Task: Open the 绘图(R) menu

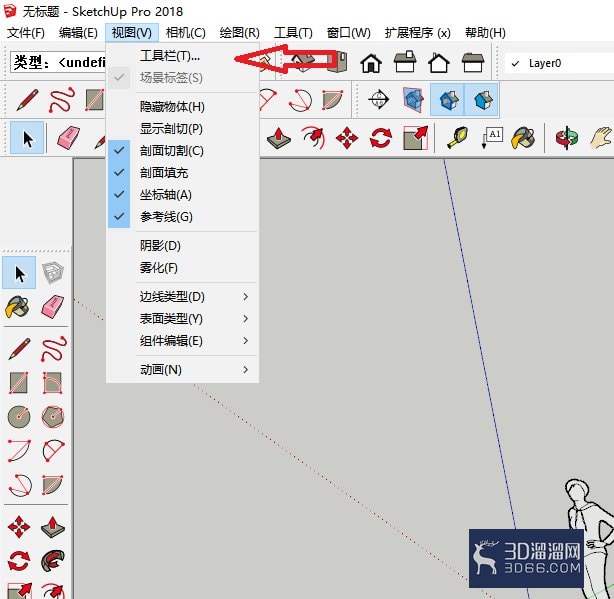Action: (240, 32)
